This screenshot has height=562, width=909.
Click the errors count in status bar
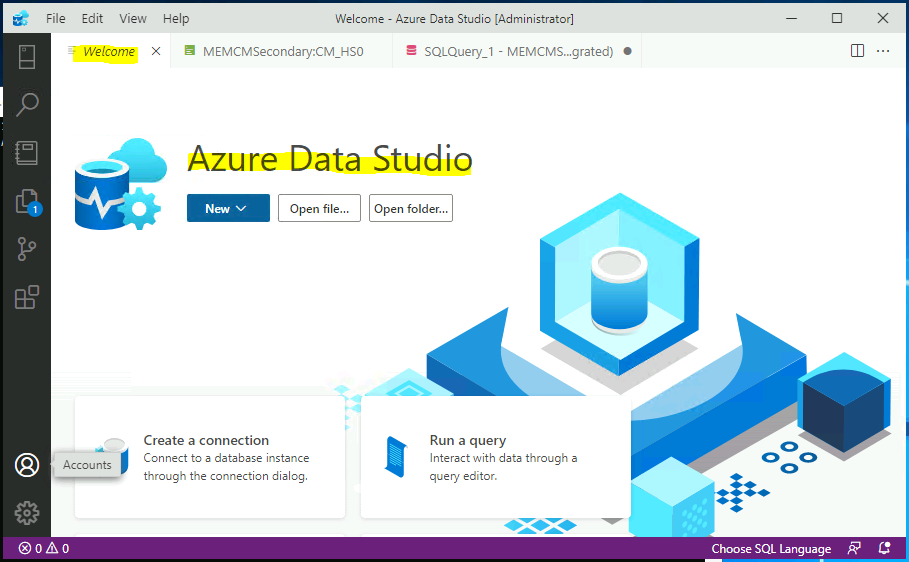pyautogui.click(x=30, y=549)
